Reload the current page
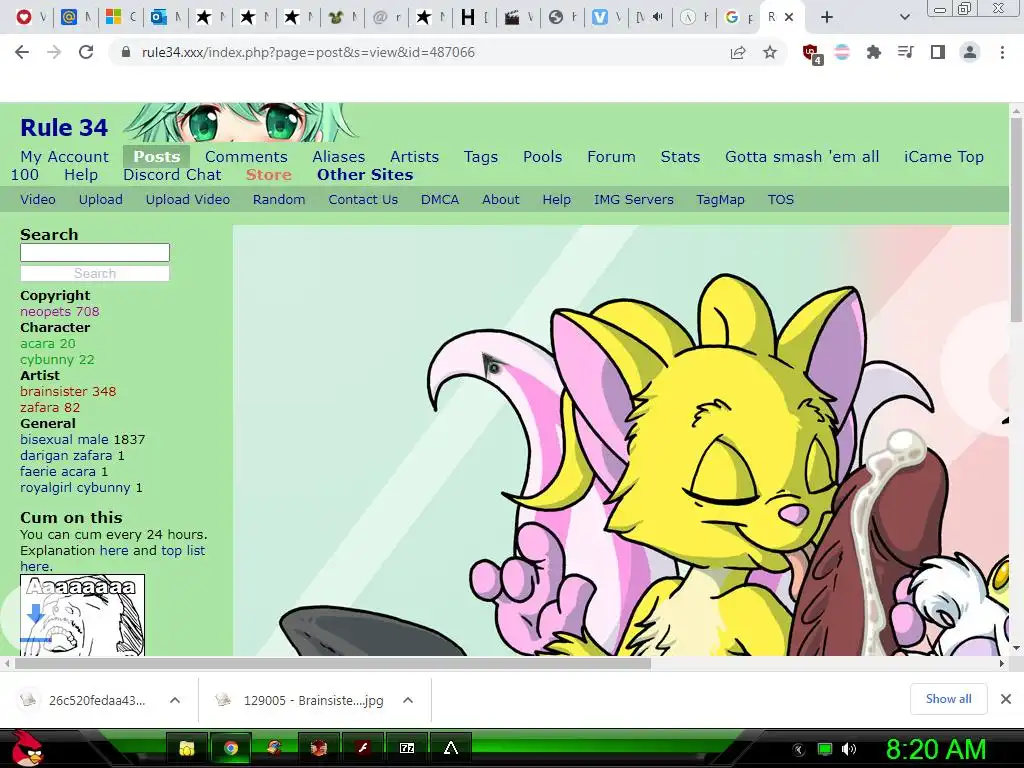The height and width of the screenshot is (768, 1024). pos(86,52)
